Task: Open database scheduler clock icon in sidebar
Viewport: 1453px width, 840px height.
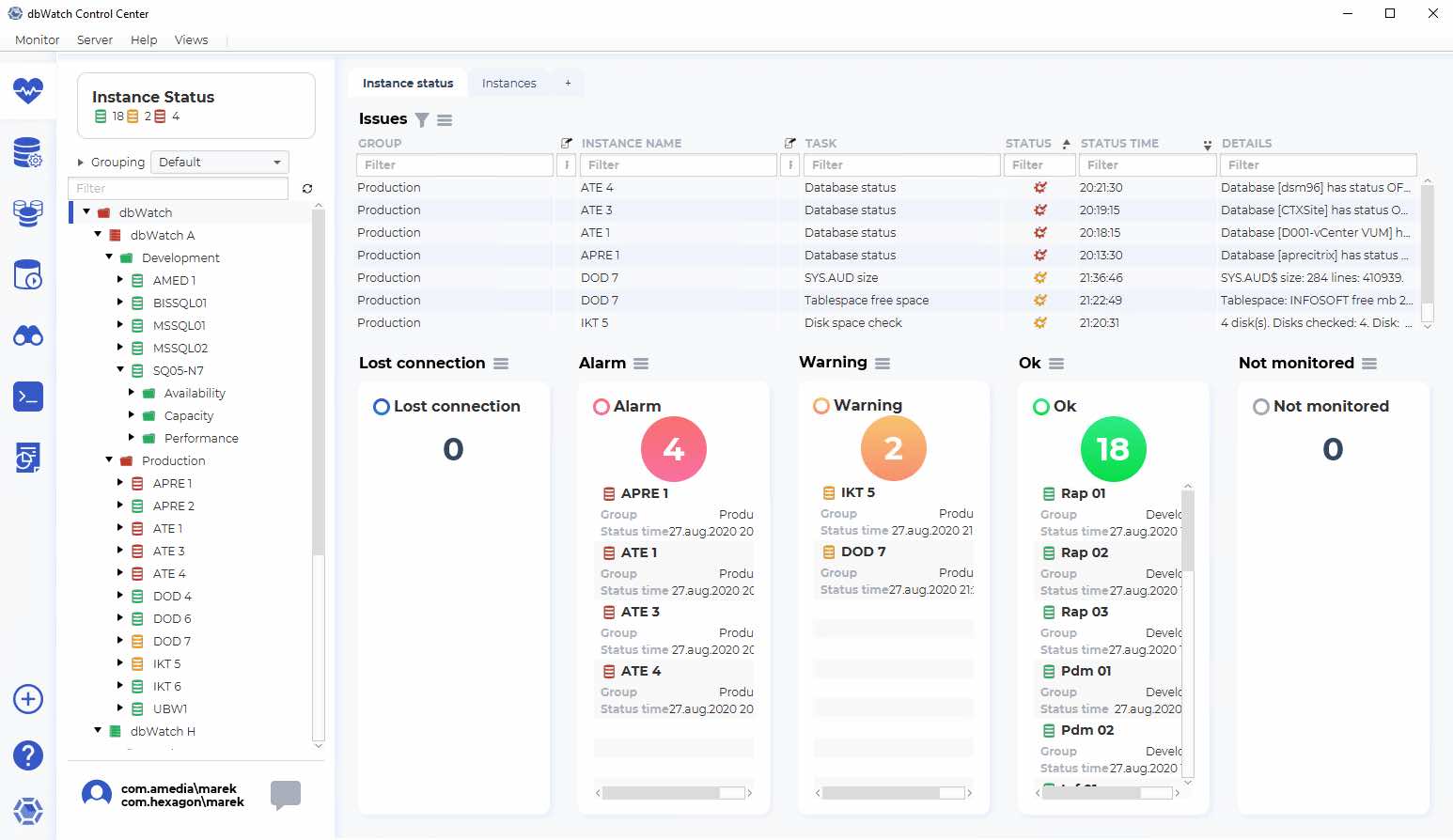Action: [x=28, y=274]
